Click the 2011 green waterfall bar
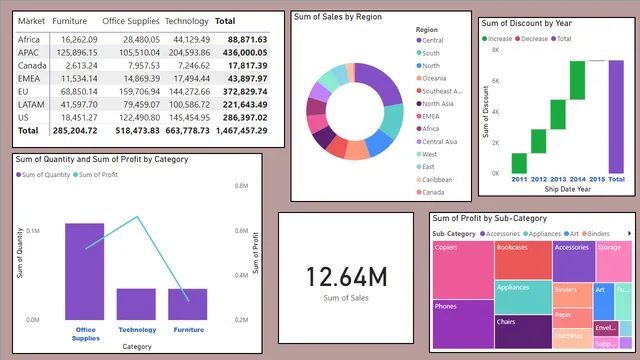640x360 pixels. coord(519,163)
